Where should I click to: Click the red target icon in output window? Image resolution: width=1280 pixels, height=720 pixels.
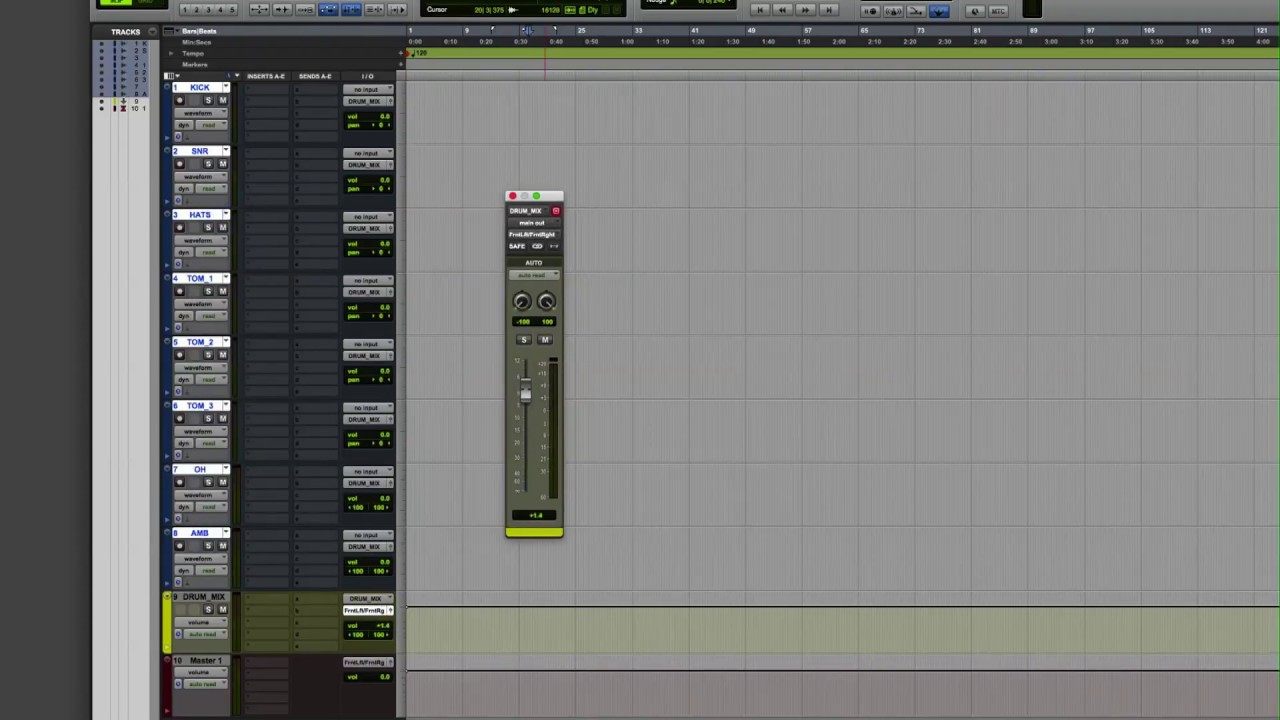click(556, 211)
